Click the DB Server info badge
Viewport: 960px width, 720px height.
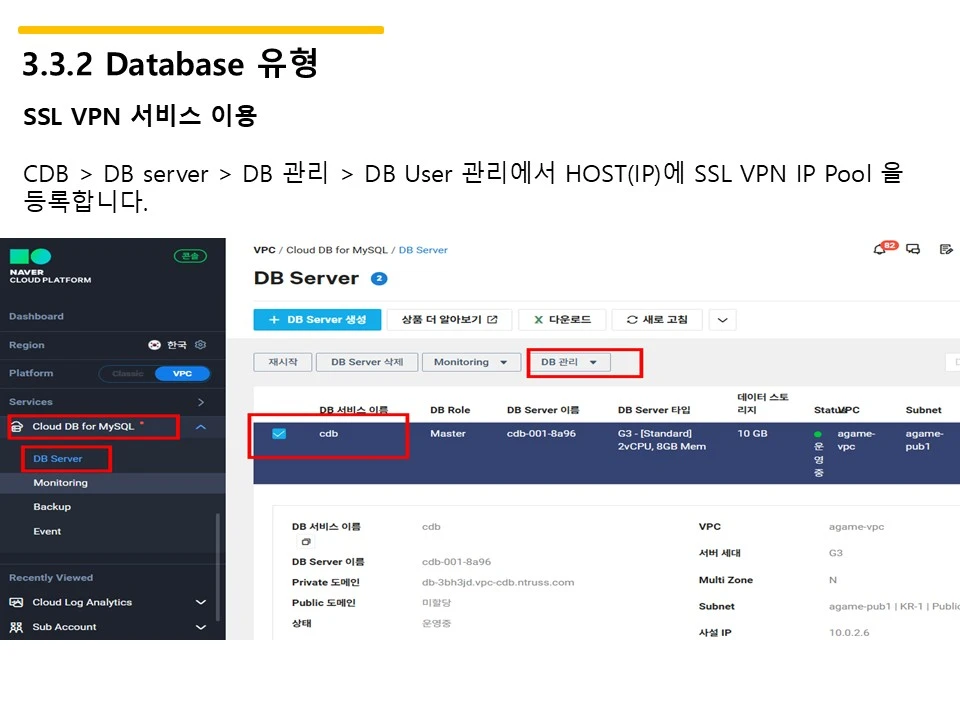(x=379, y=279)
